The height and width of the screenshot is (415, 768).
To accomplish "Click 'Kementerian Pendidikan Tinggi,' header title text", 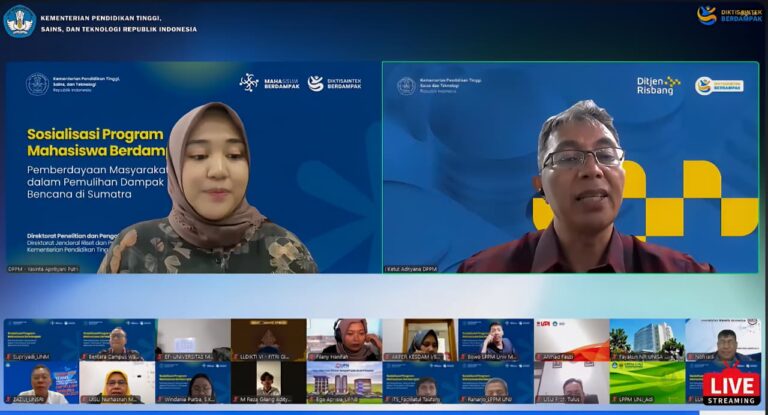I will 101,18.
